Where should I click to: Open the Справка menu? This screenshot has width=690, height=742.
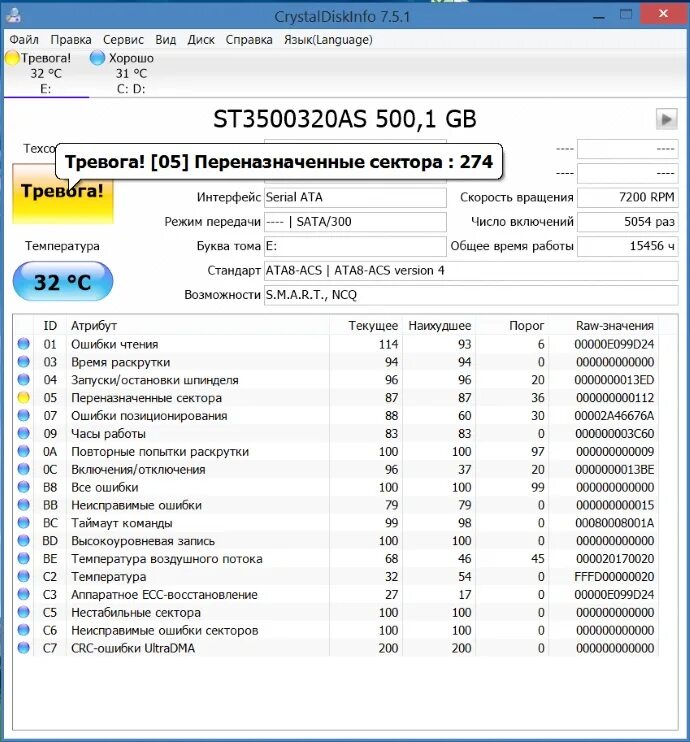point(249,40)
